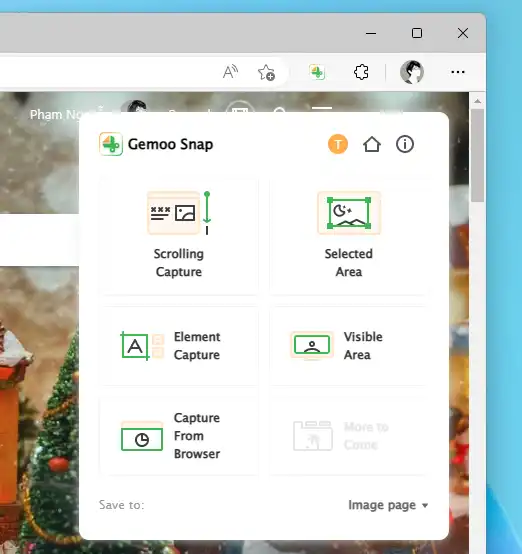Open the browser Extensions puzzle icon
This screenshot has width=522, height=554.
pos(361,72)
